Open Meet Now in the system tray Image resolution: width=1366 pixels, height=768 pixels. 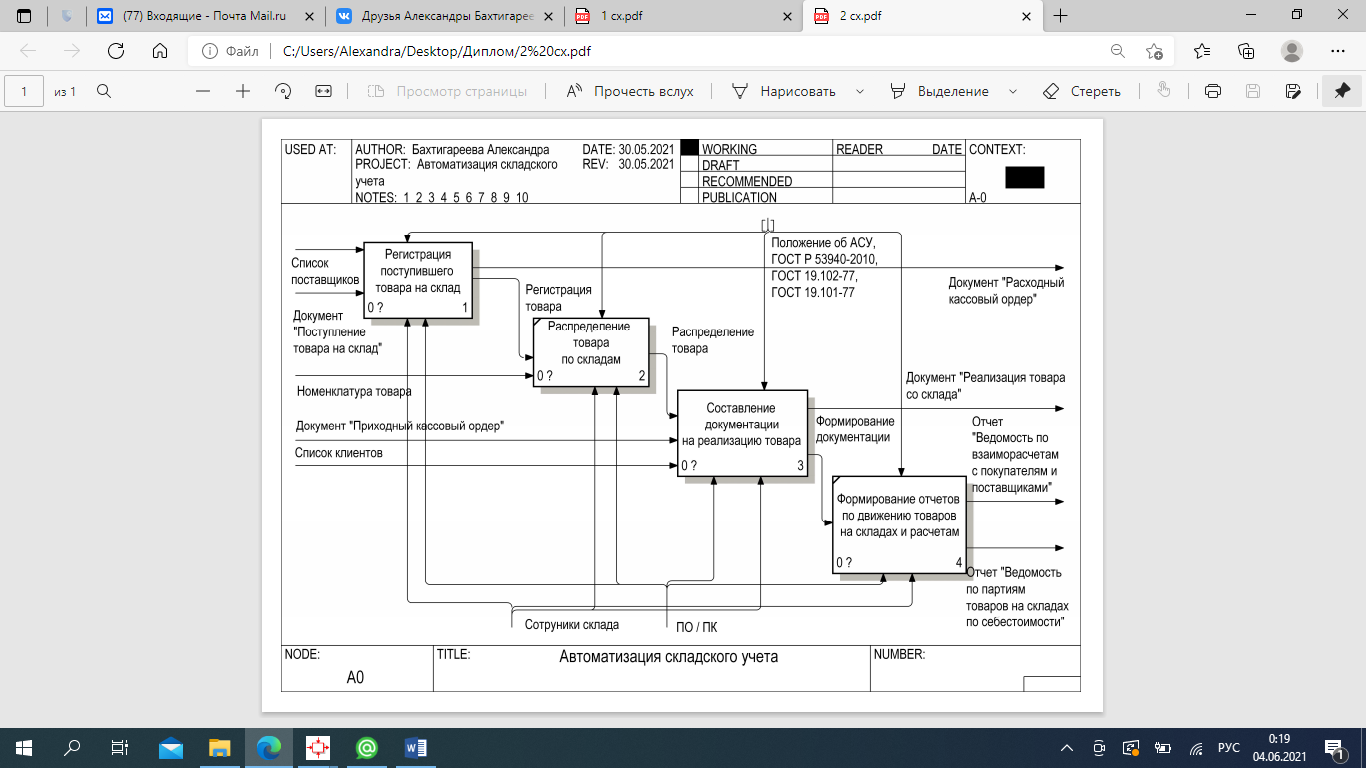pyautogui.click(x=1100, y=748)
